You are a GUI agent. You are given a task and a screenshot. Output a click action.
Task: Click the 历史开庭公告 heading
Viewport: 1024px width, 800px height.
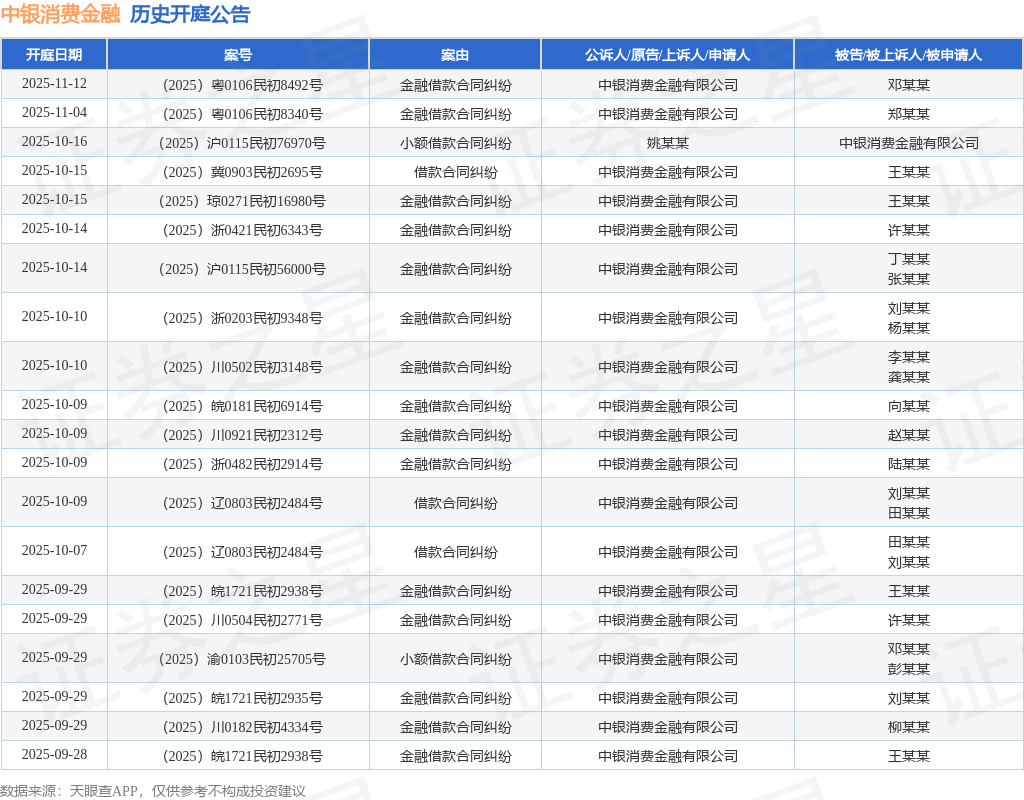tap(190, 14)
